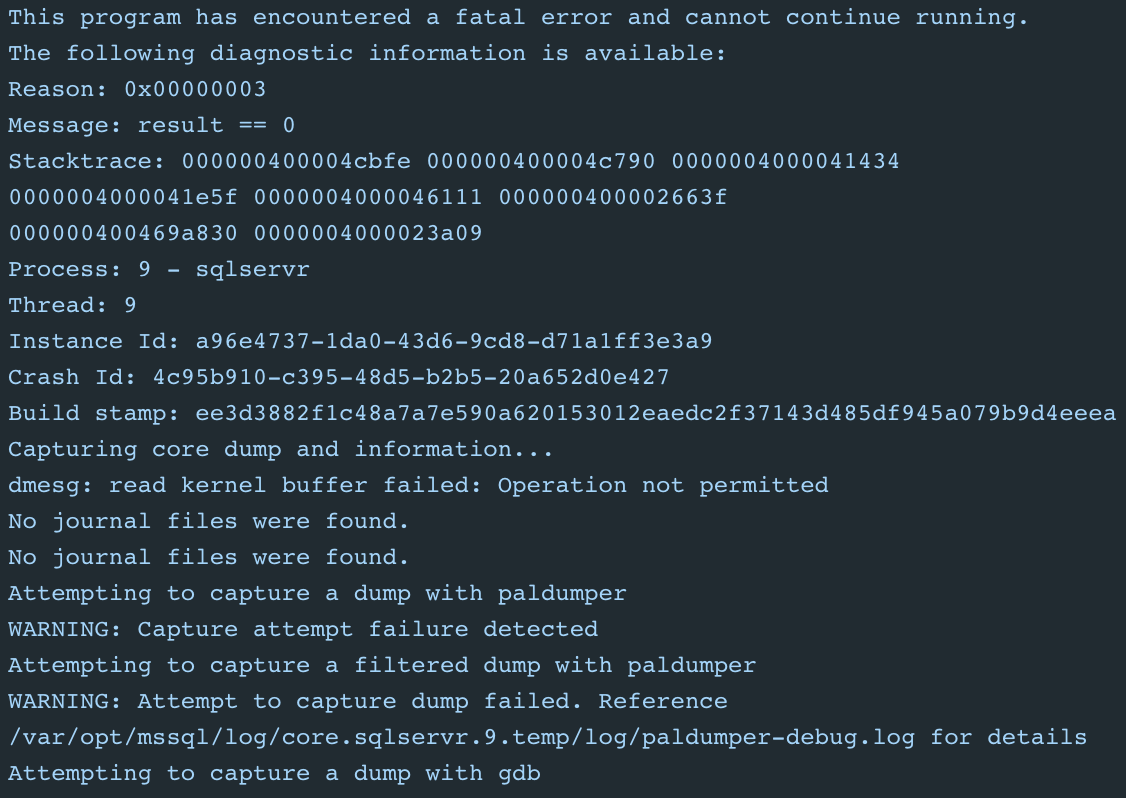Click the "Attempting to capture a dump with gdb" line
This screenshot has height=798, width=1126.
tap(274, 773)
